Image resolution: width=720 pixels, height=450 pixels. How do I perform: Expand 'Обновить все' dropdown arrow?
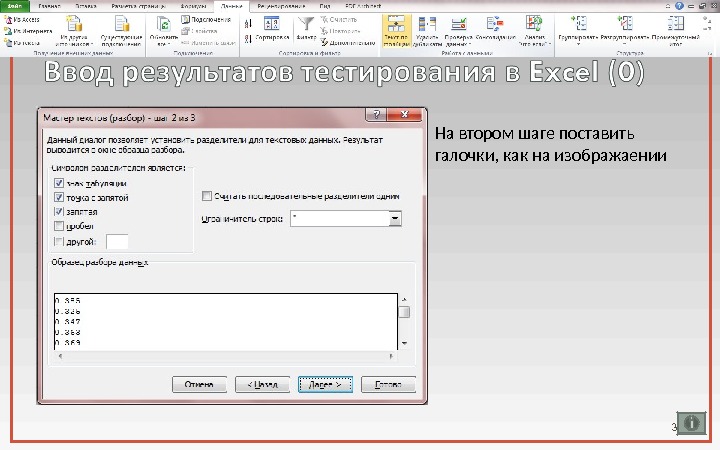169,45
